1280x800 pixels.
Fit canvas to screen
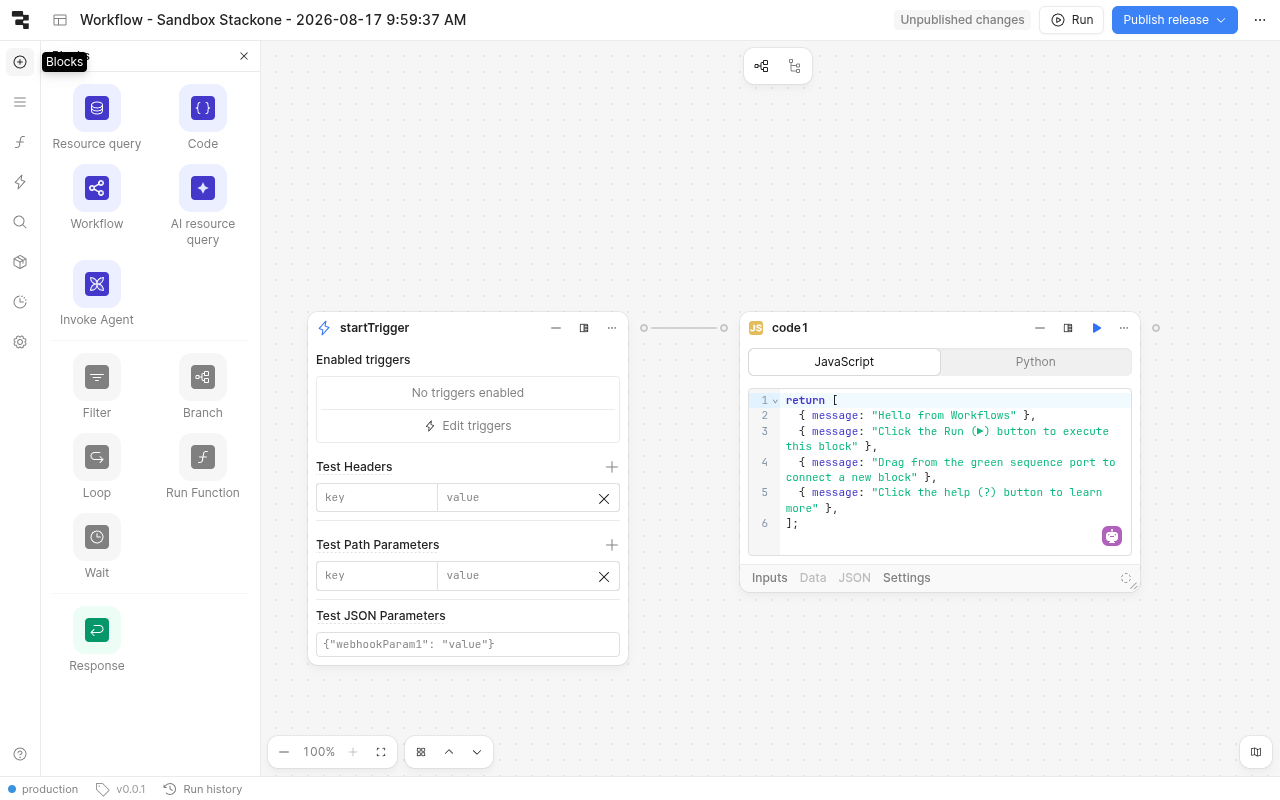(x=381, y=752)
